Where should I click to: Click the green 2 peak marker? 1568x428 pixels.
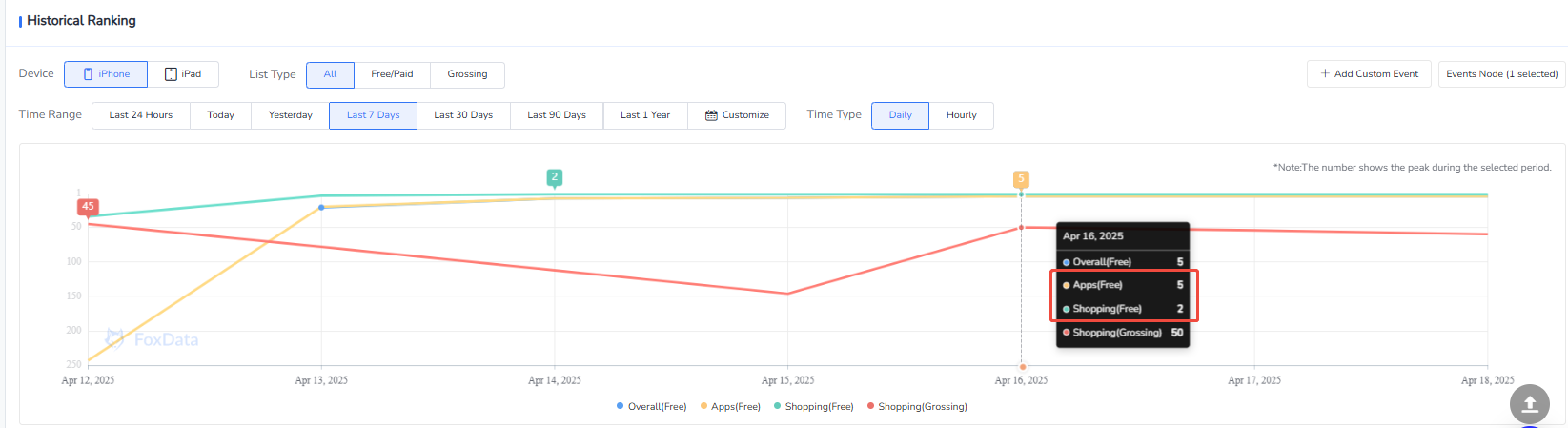555,177
